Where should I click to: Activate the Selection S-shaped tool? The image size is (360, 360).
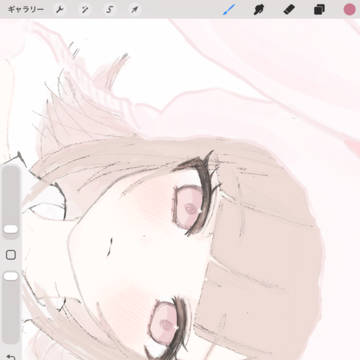coord(109,10)
